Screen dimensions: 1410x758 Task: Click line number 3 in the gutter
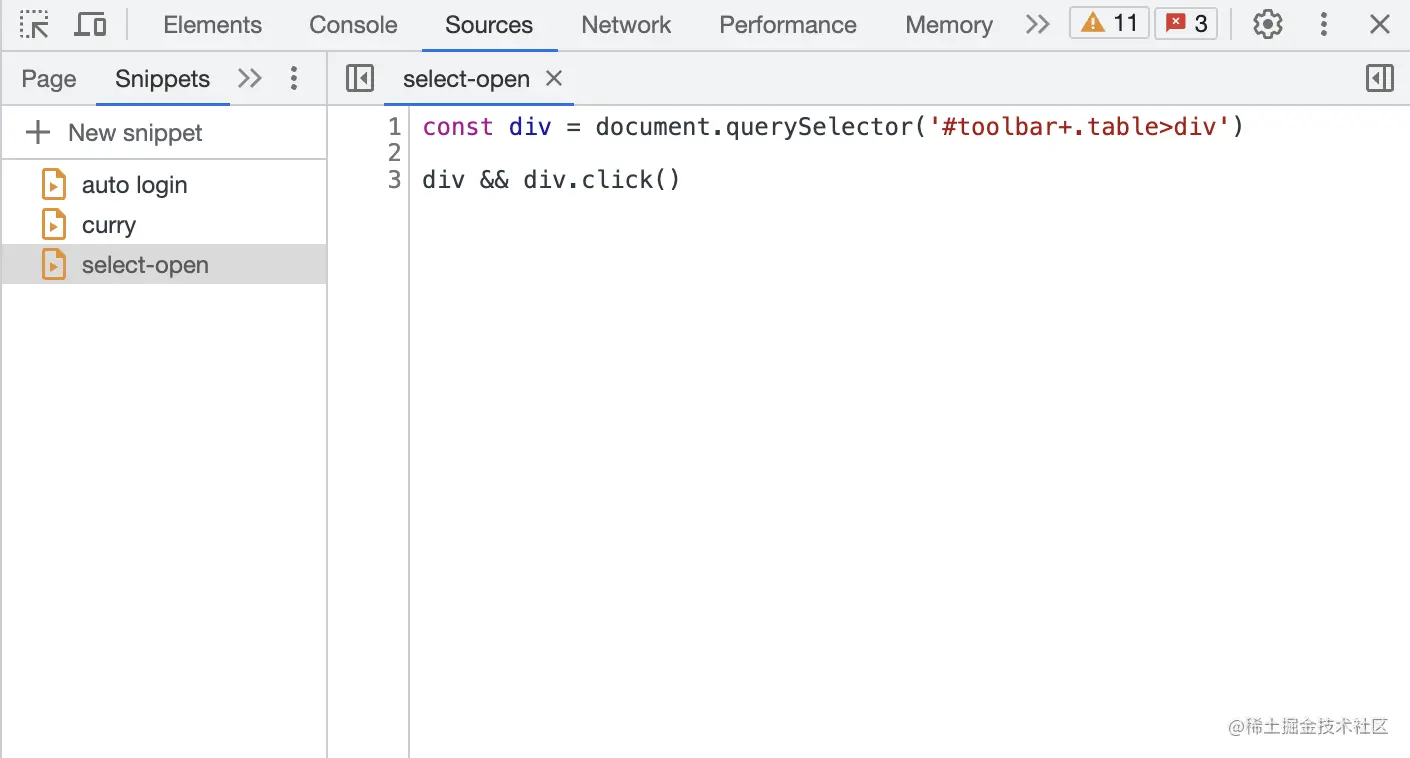[394, 180]
